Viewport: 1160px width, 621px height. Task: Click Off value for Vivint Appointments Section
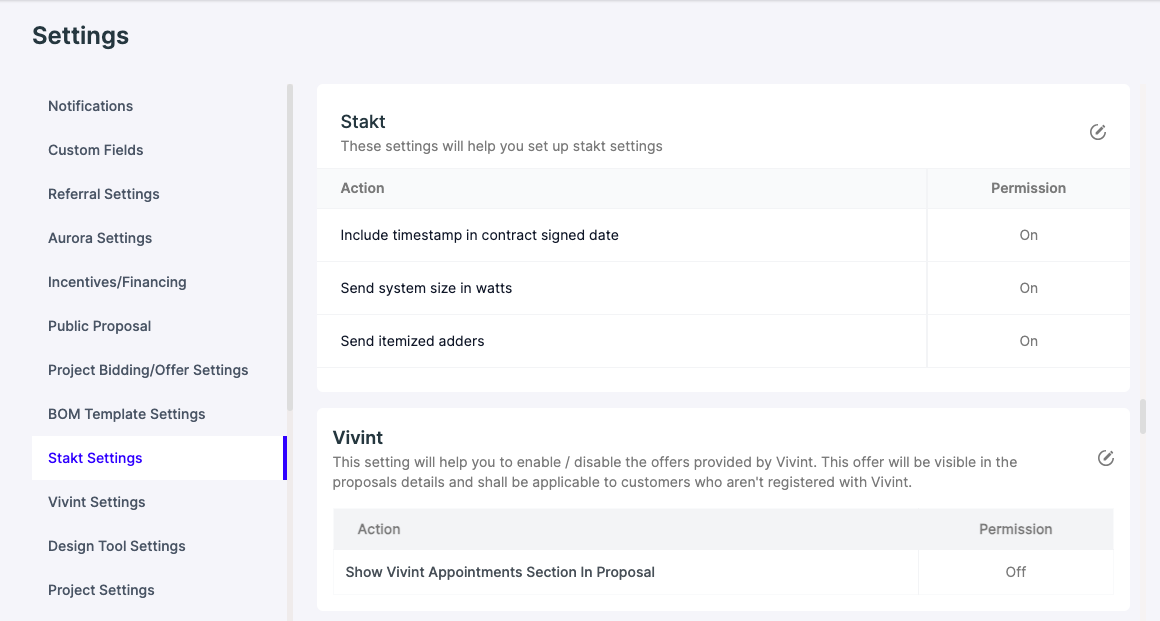(x=1016, y=572)
